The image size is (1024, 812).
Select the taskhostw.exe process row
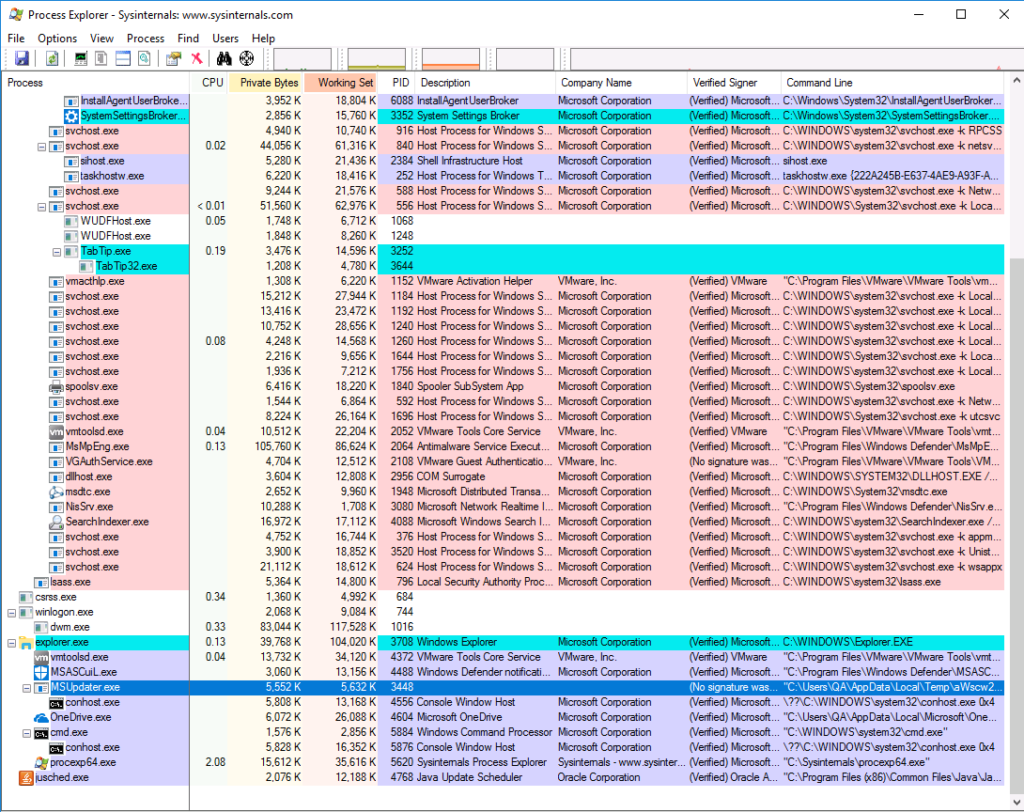503,176
